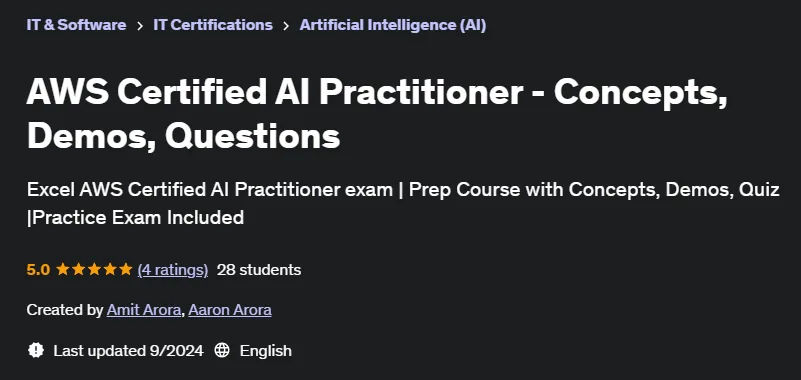Open IT & Software breadcrumb link
Image resolution: width=801 pixels, height=380 pixels.
click(76, 25)
